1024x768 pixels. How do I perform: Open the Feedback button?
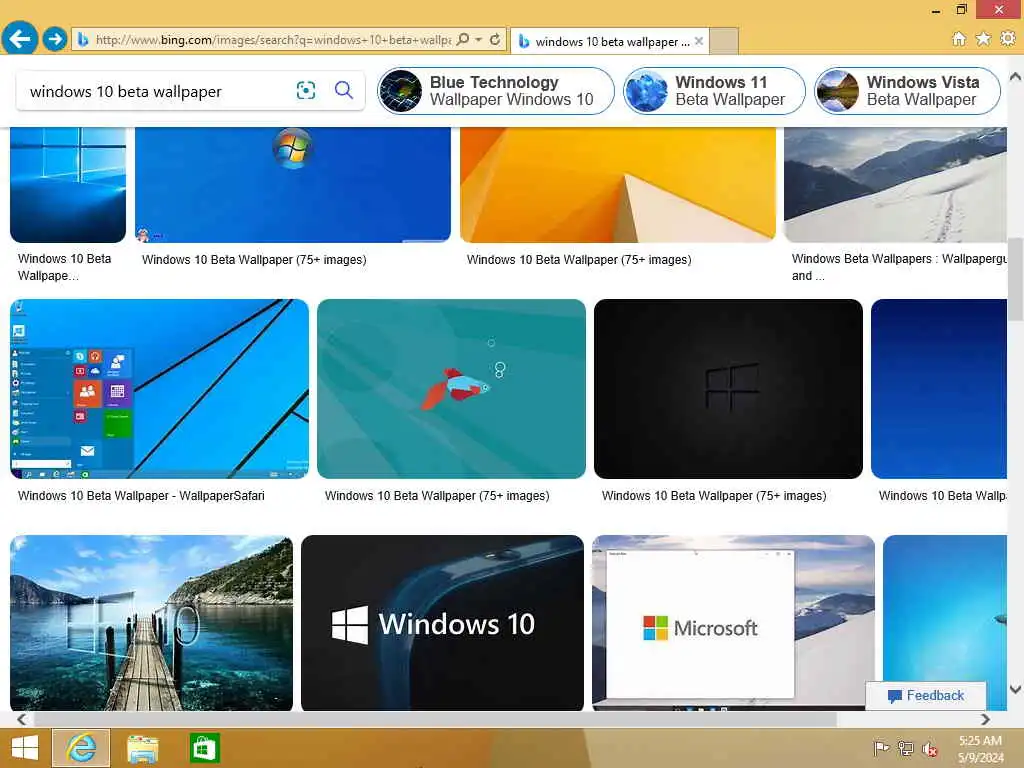click(x=926, y=696)
